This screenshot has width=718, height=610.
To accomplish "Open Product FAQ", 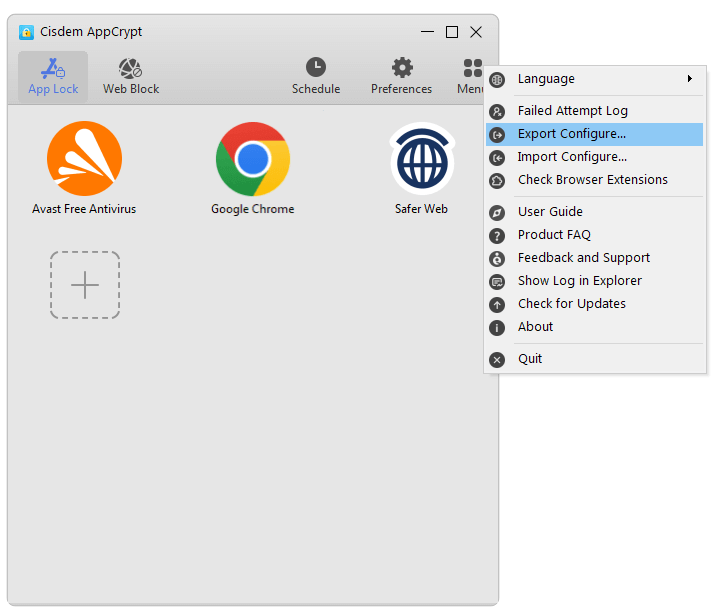I will (x=594, y=235).
